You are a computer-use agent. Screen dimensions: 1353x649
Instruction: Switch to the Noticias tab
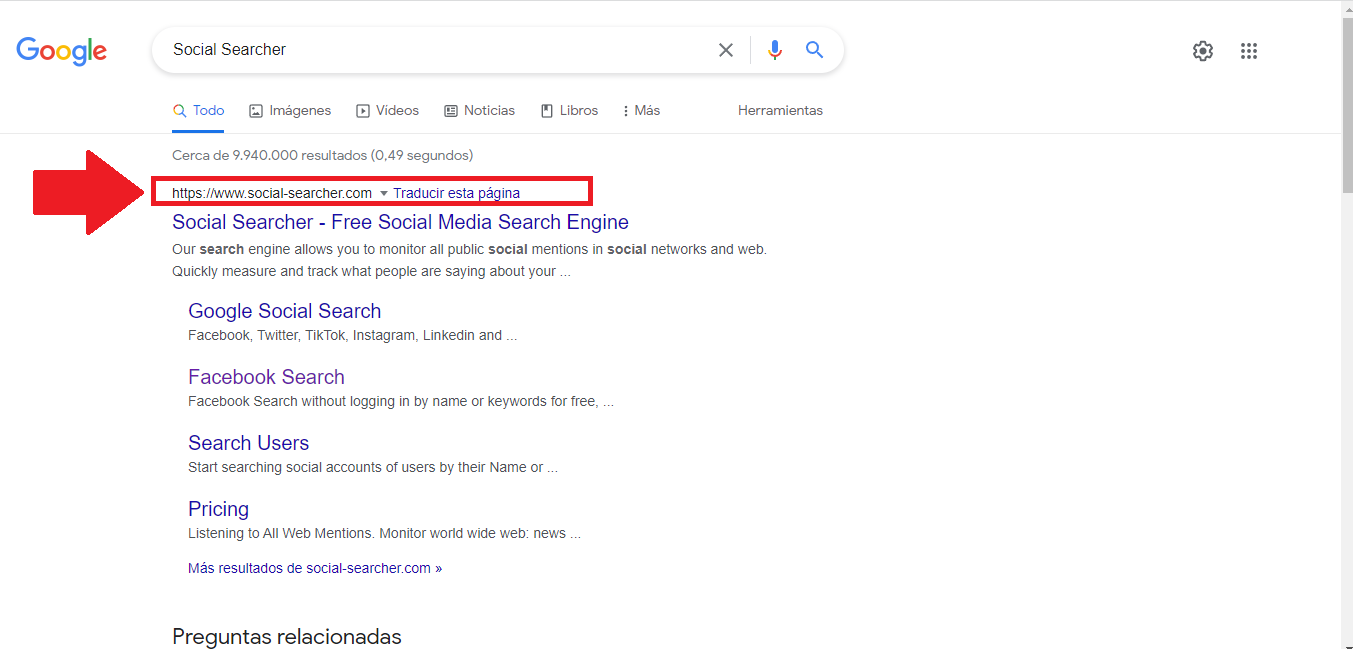[480, 110]
